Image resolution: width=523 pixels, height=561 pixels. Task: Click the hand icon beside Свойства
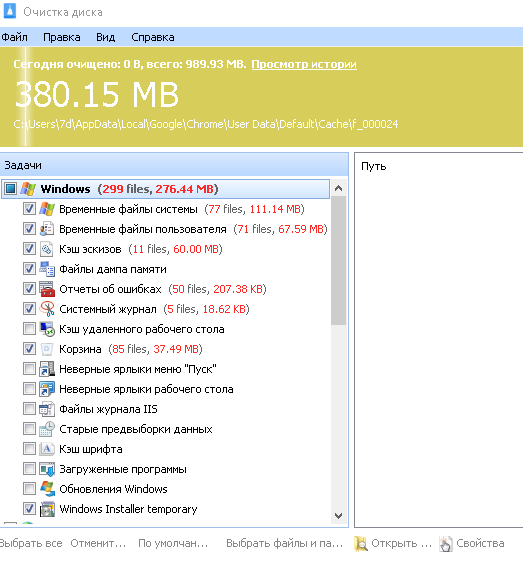(445, 543)
